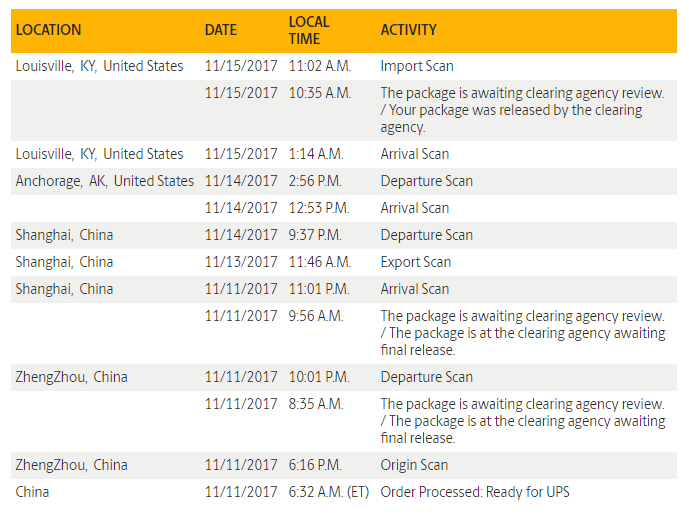Click the 6:16 P.M. time cell
The image size is (689, 521).
315,465
